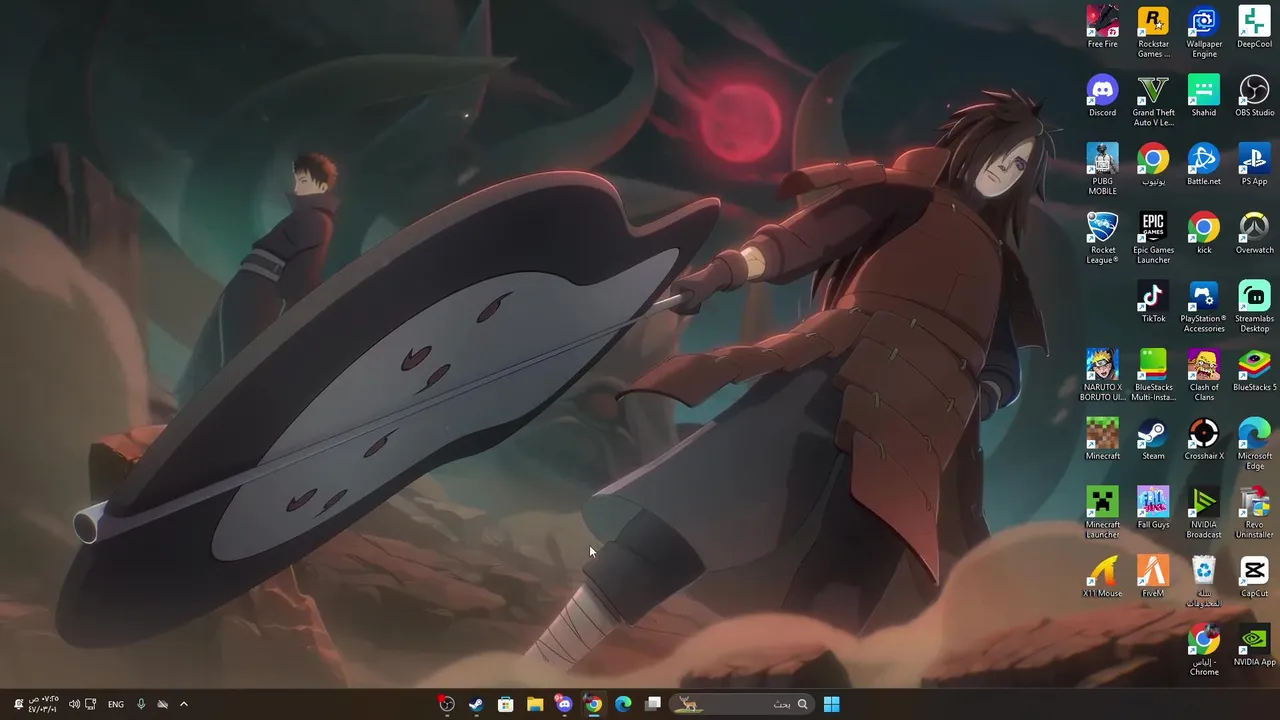Switch the ENG input language
This screenshot has height=720, width=1280.
point(116,704)
